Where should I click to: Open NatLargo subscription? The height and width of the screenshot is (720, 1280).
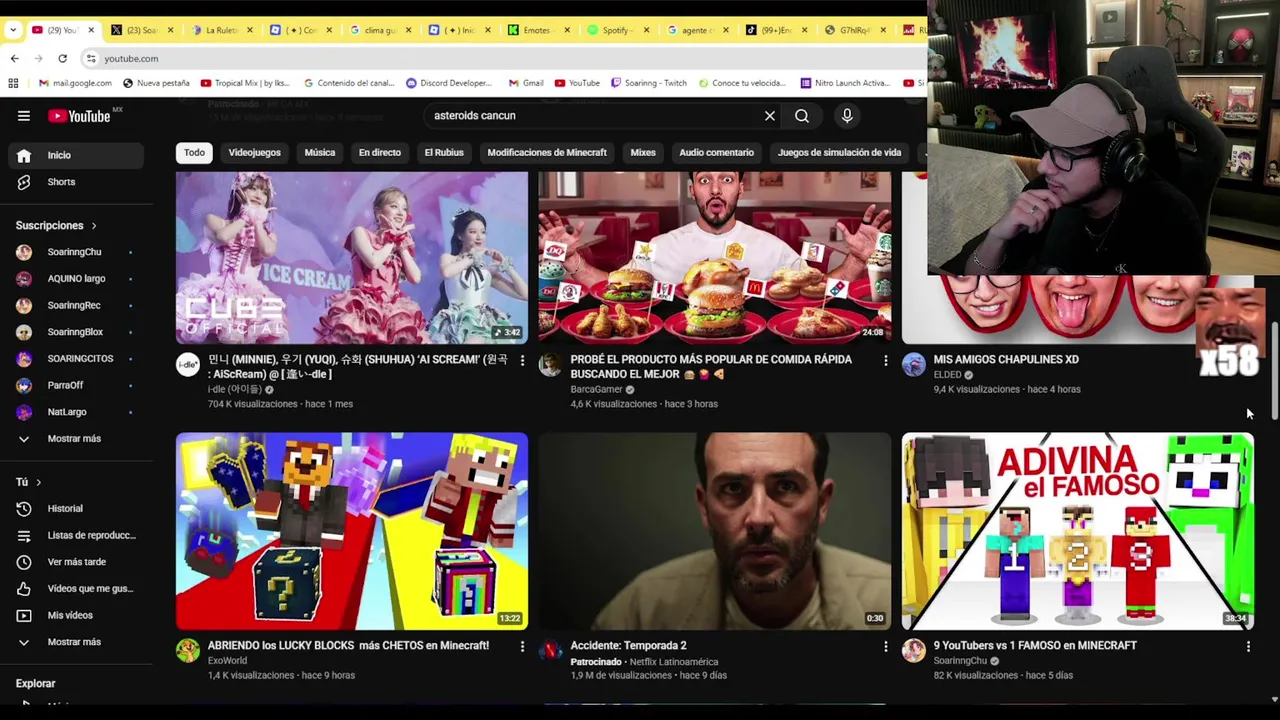(x=76, y=412)
